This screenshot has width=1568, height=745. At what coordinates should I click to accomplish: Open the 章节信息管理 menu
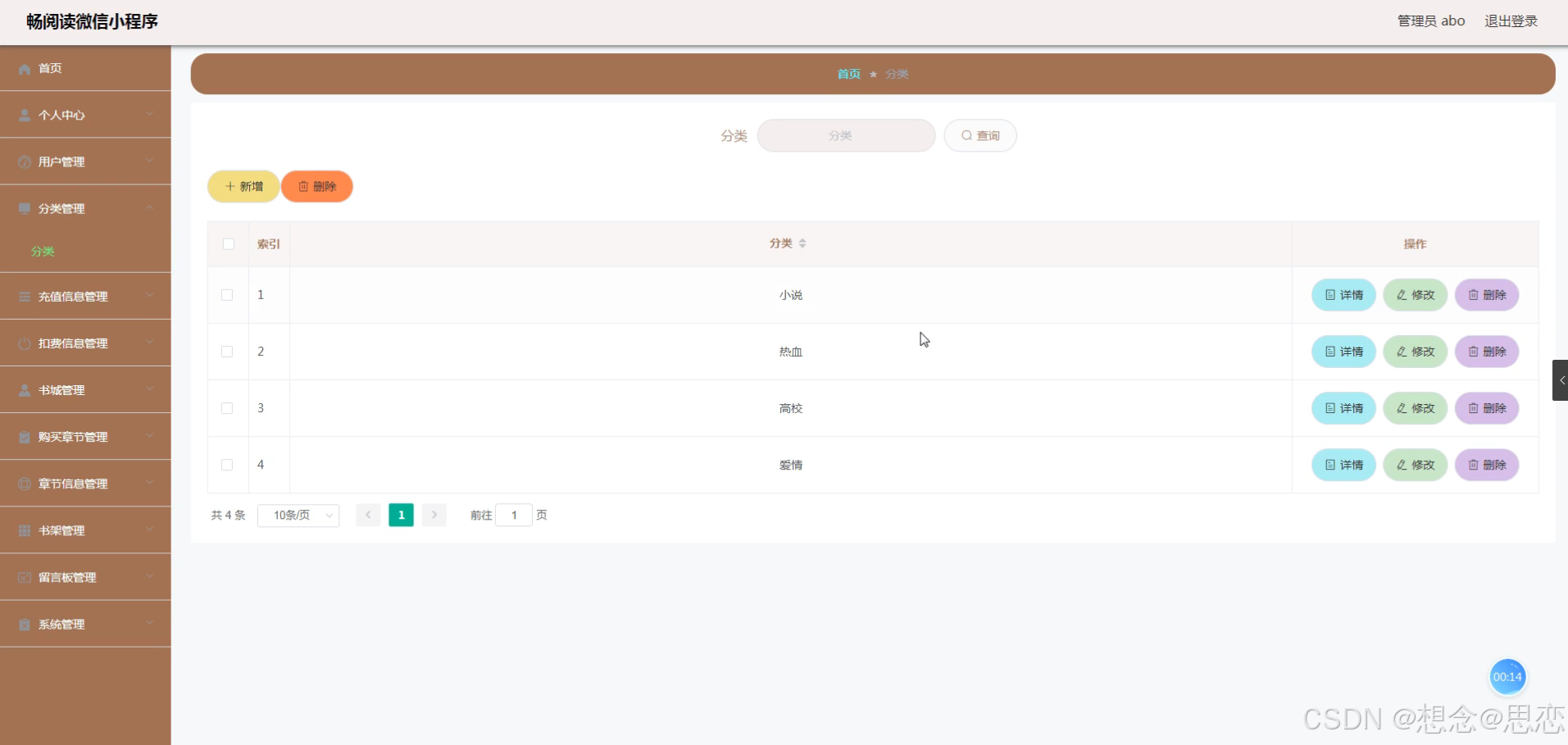pos(85,484)
